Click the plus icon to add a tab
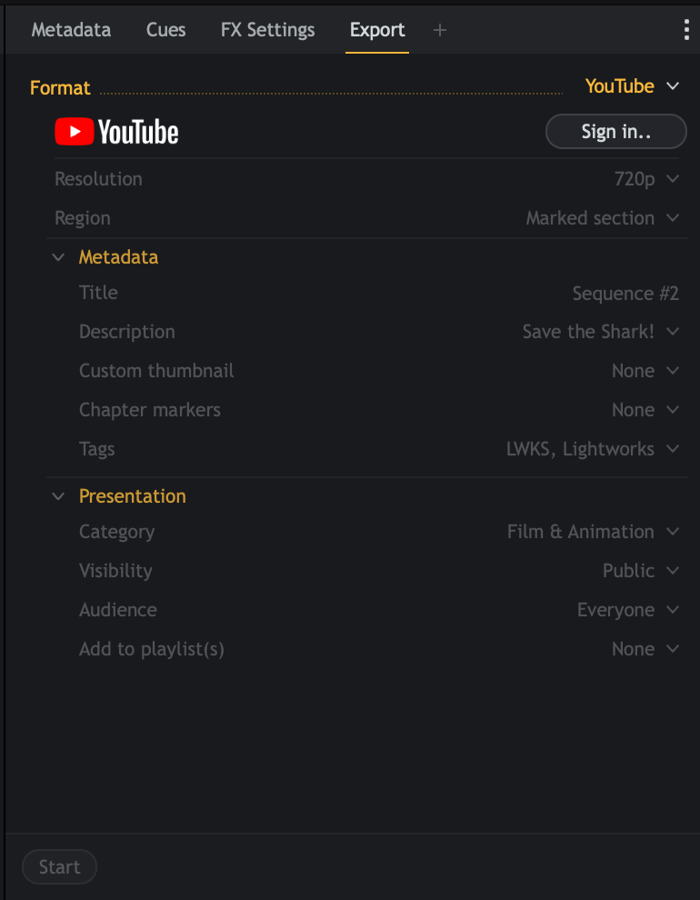The width and height of the screenshot is (700, 900). [x=440, y=30]
